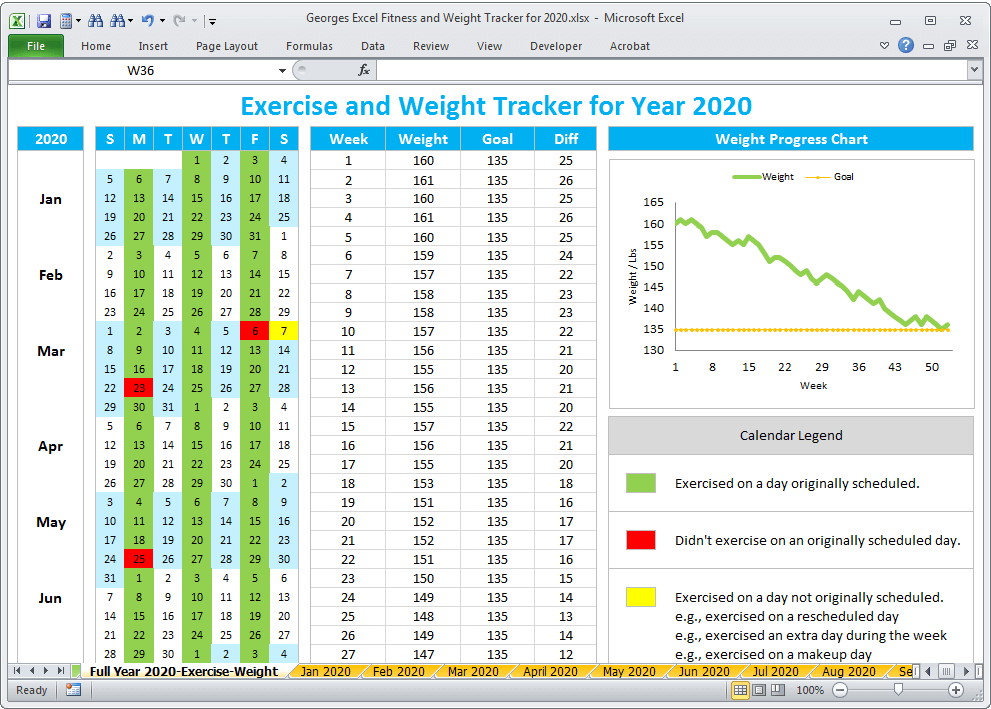Open Customize Quick Access Toolbar dropdown
The image size is (991, 709).
213,21
